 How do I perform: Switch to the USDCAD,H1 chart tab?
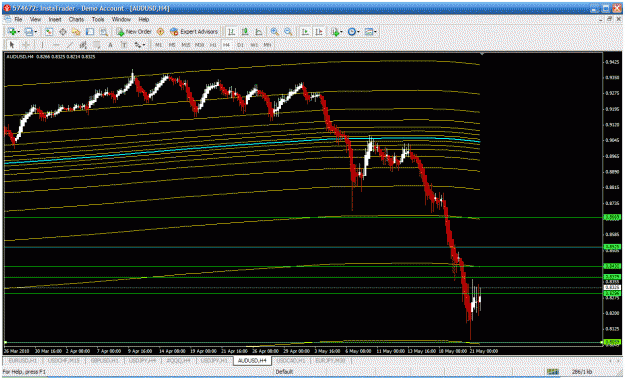tap(291, 361)
